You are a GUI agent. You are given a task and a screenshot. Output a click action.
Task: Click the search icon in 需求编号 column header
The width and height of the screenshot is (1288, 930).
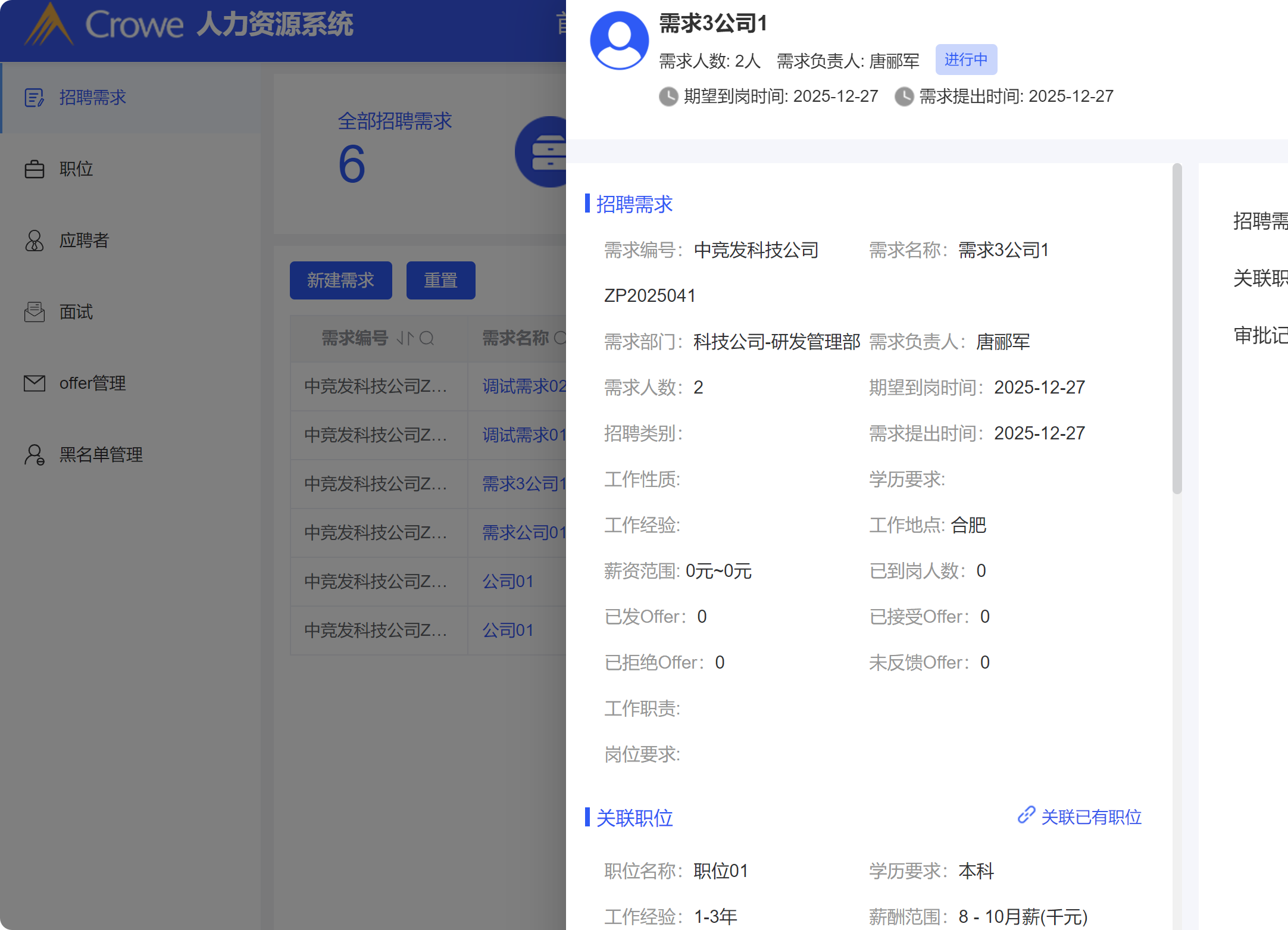click(427, 338)
